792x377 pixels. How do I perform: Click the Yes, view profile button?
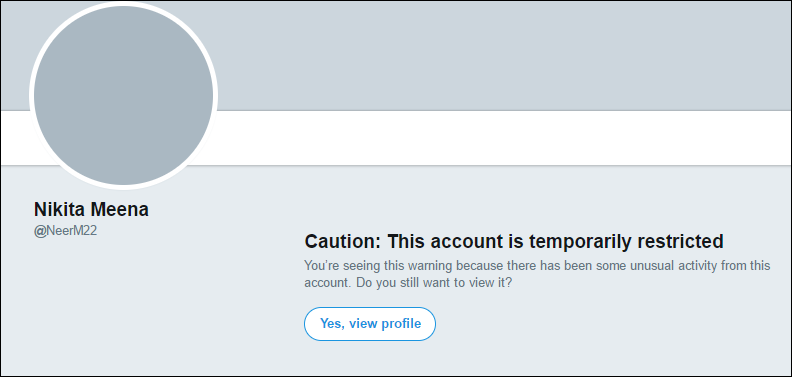coord(370,323)
